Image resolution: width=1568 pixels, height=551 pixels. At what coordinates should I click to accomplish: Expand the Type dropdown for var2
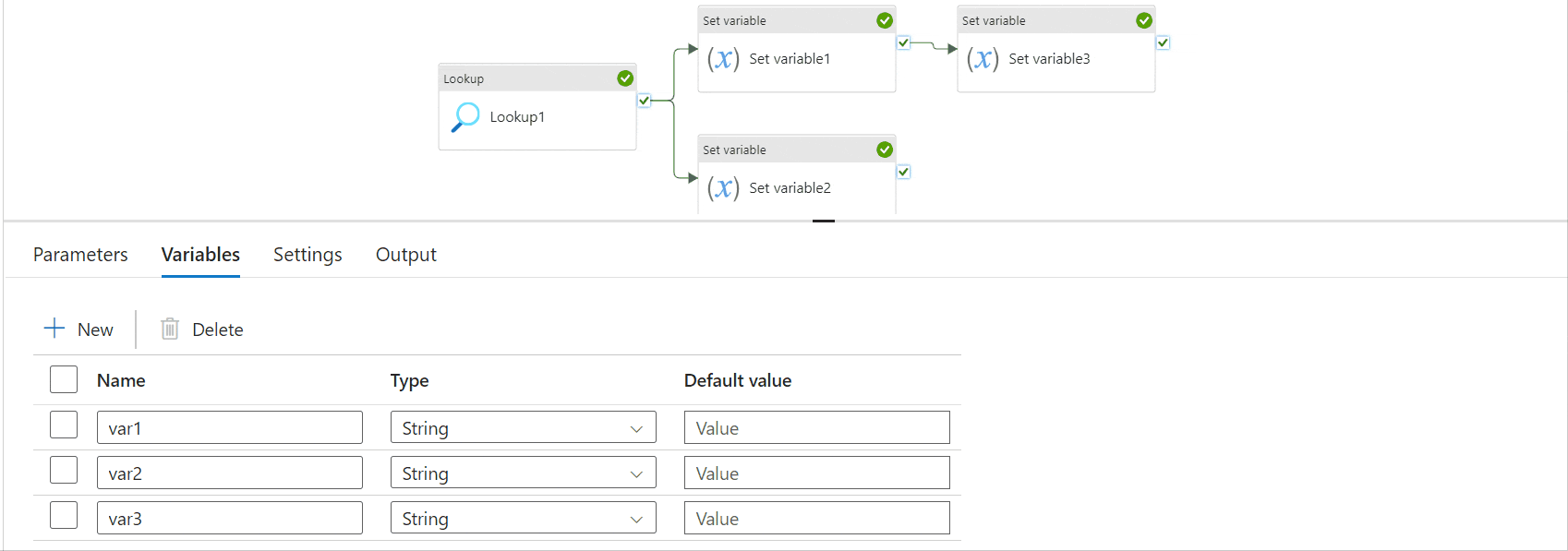(x=523, y=473)
